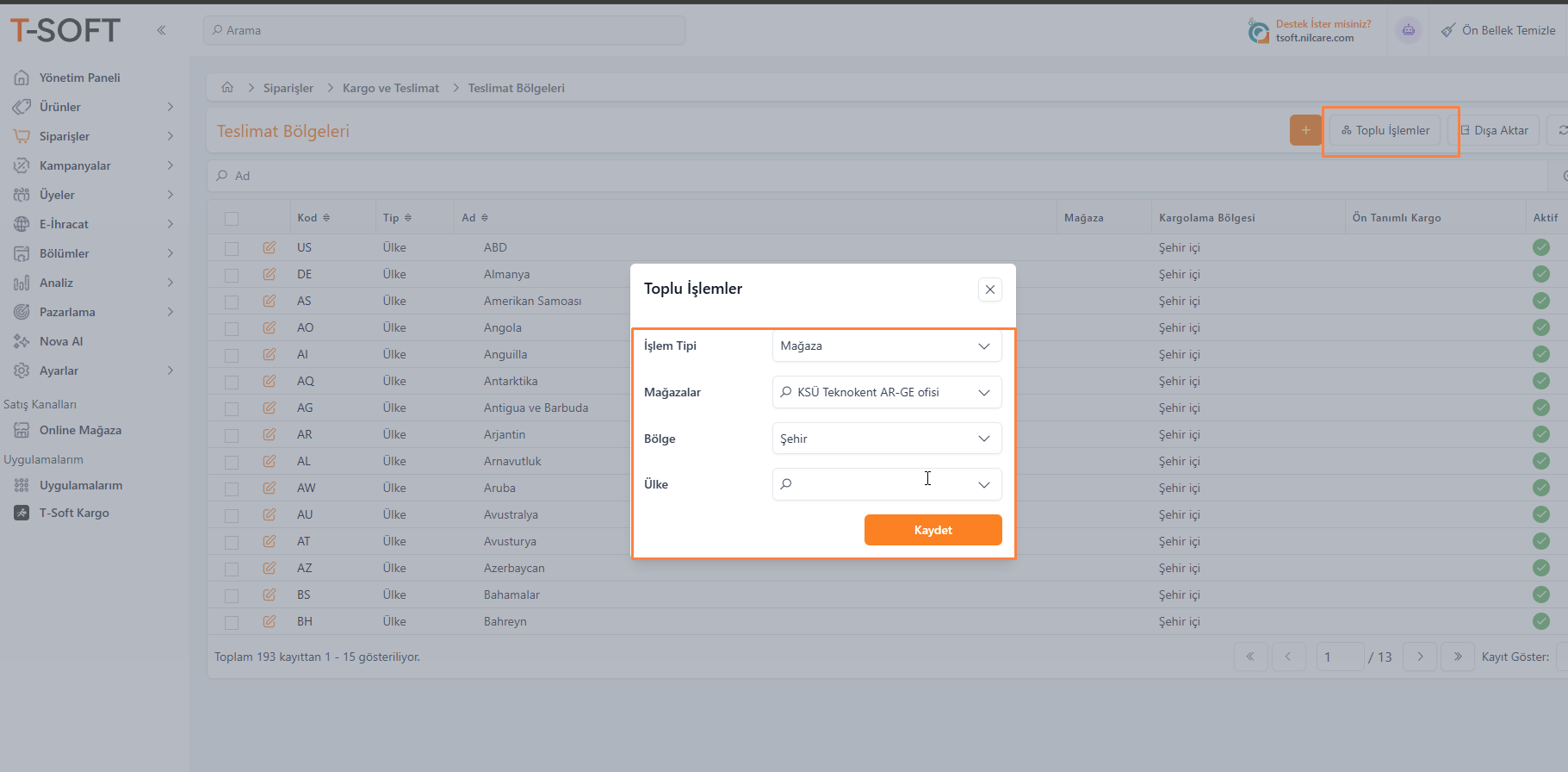The image size is (1568, 772).
Task: Click Siparişler breadcrumb link
Action: coord(288,88)
